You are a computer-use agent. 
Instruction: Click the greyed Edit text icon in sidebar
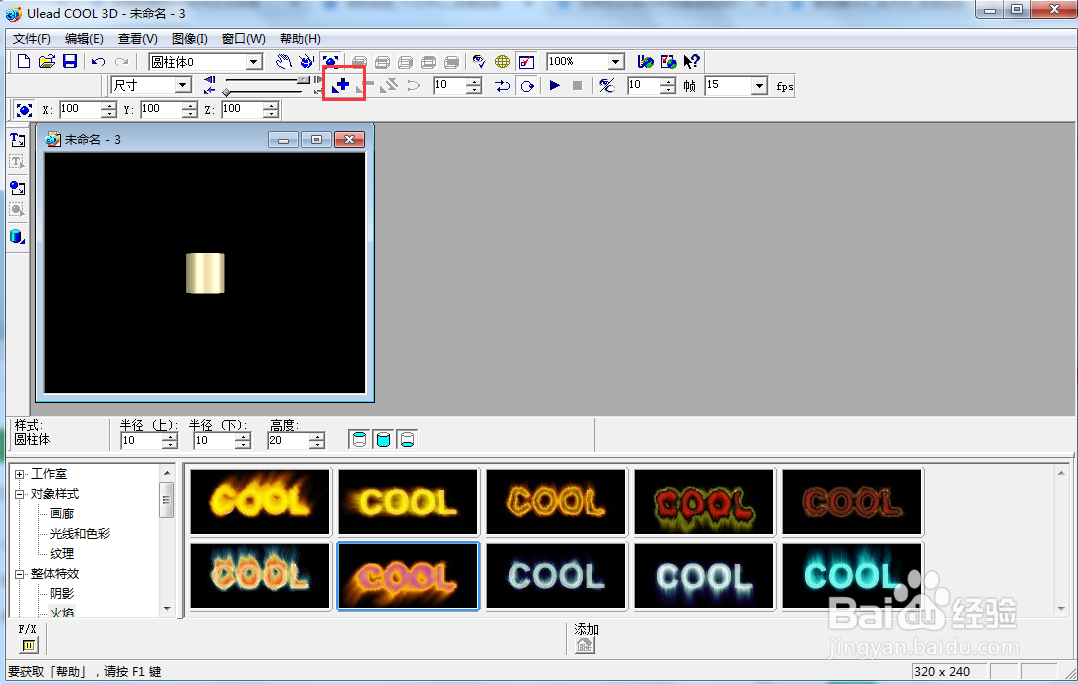[17, 162]
